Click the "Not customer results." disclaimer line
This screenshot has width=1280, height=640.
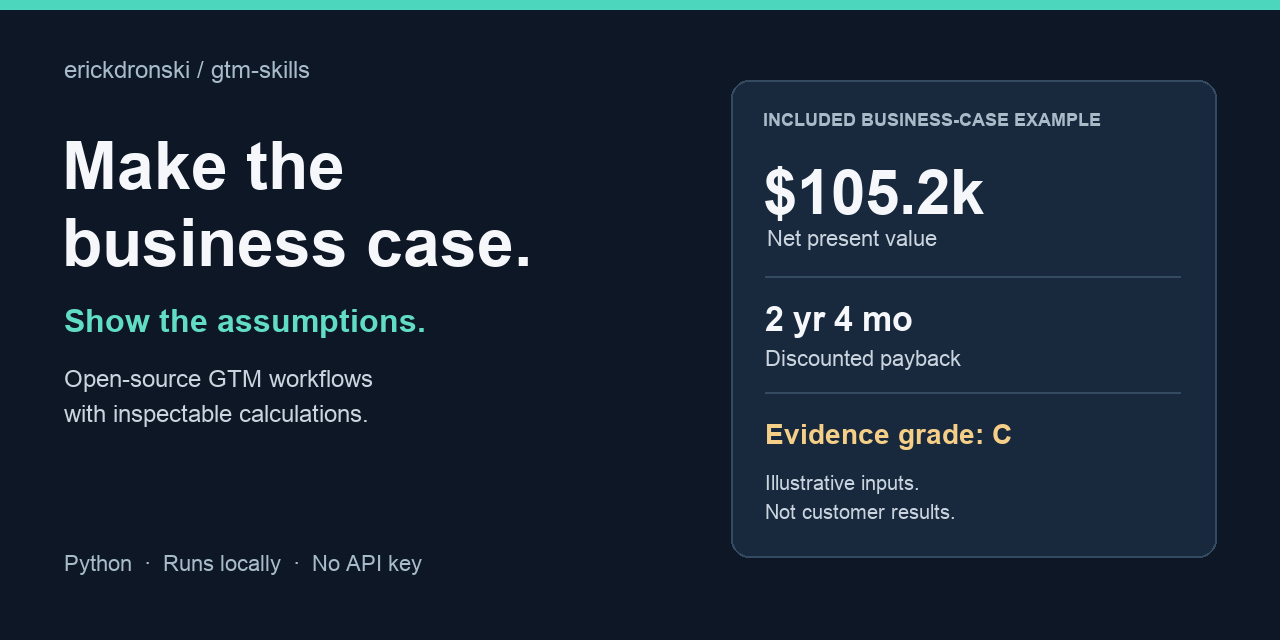[x=860, y=512]
